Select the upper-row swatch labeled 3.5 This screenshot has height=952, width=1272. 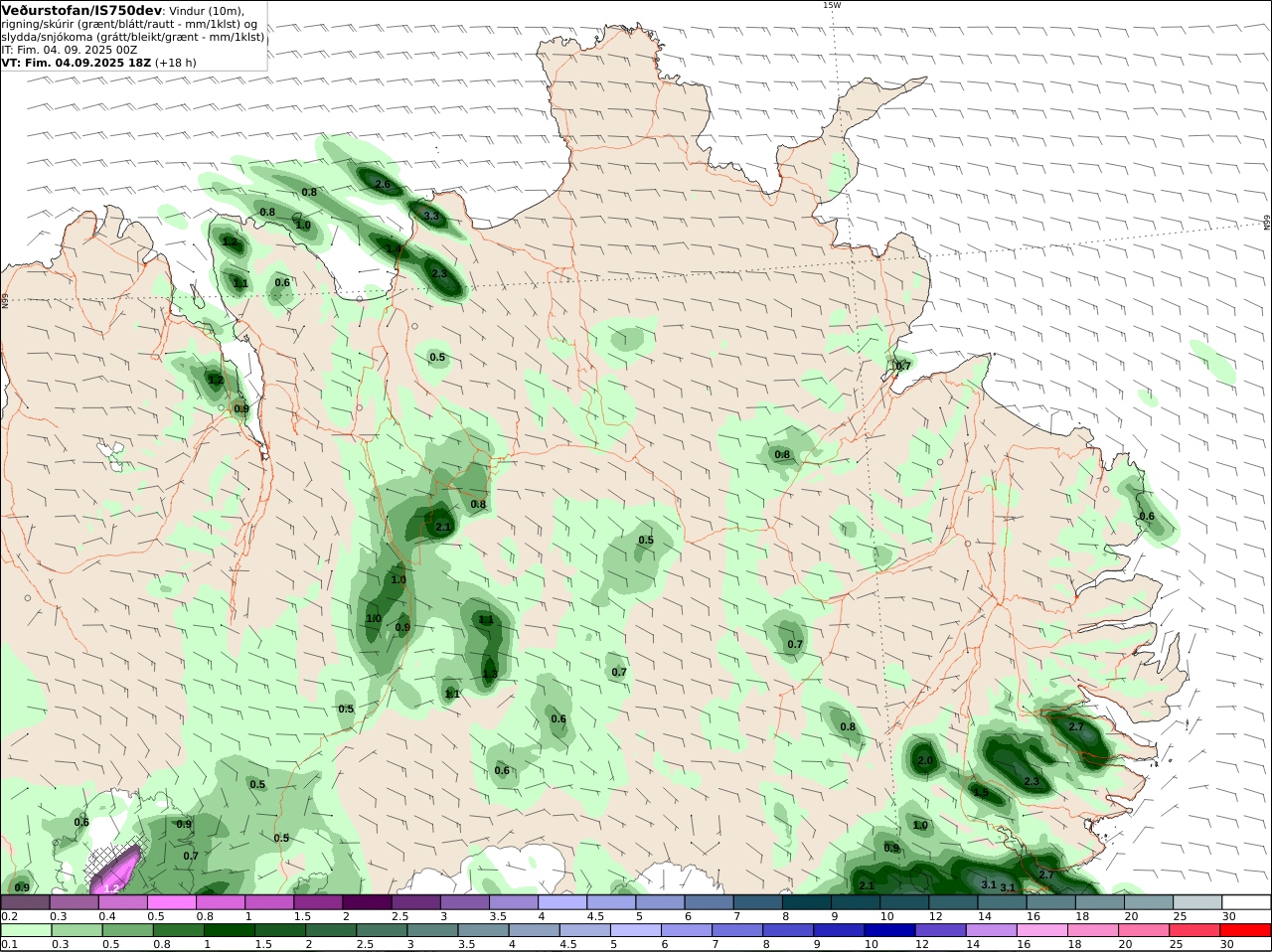point(513,901)
